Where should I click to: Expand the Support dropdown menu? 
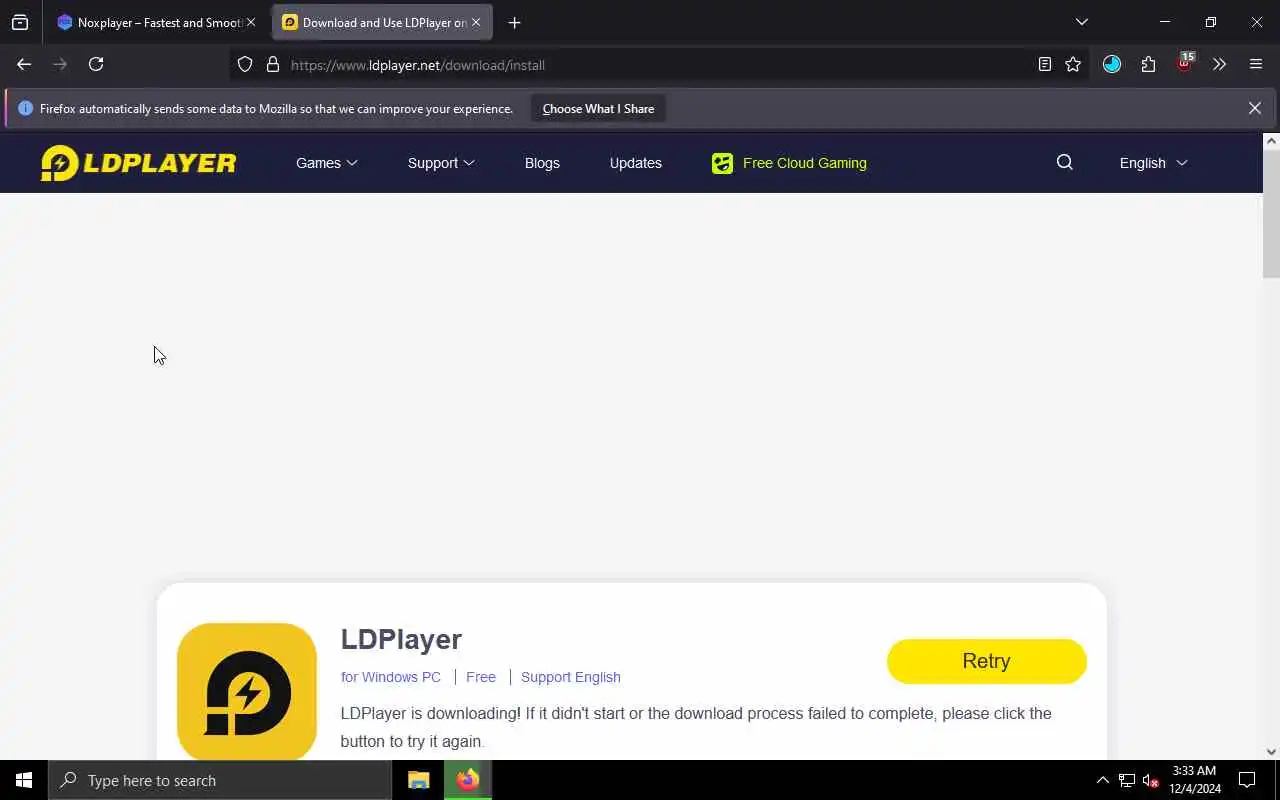(x=441, y=163)
